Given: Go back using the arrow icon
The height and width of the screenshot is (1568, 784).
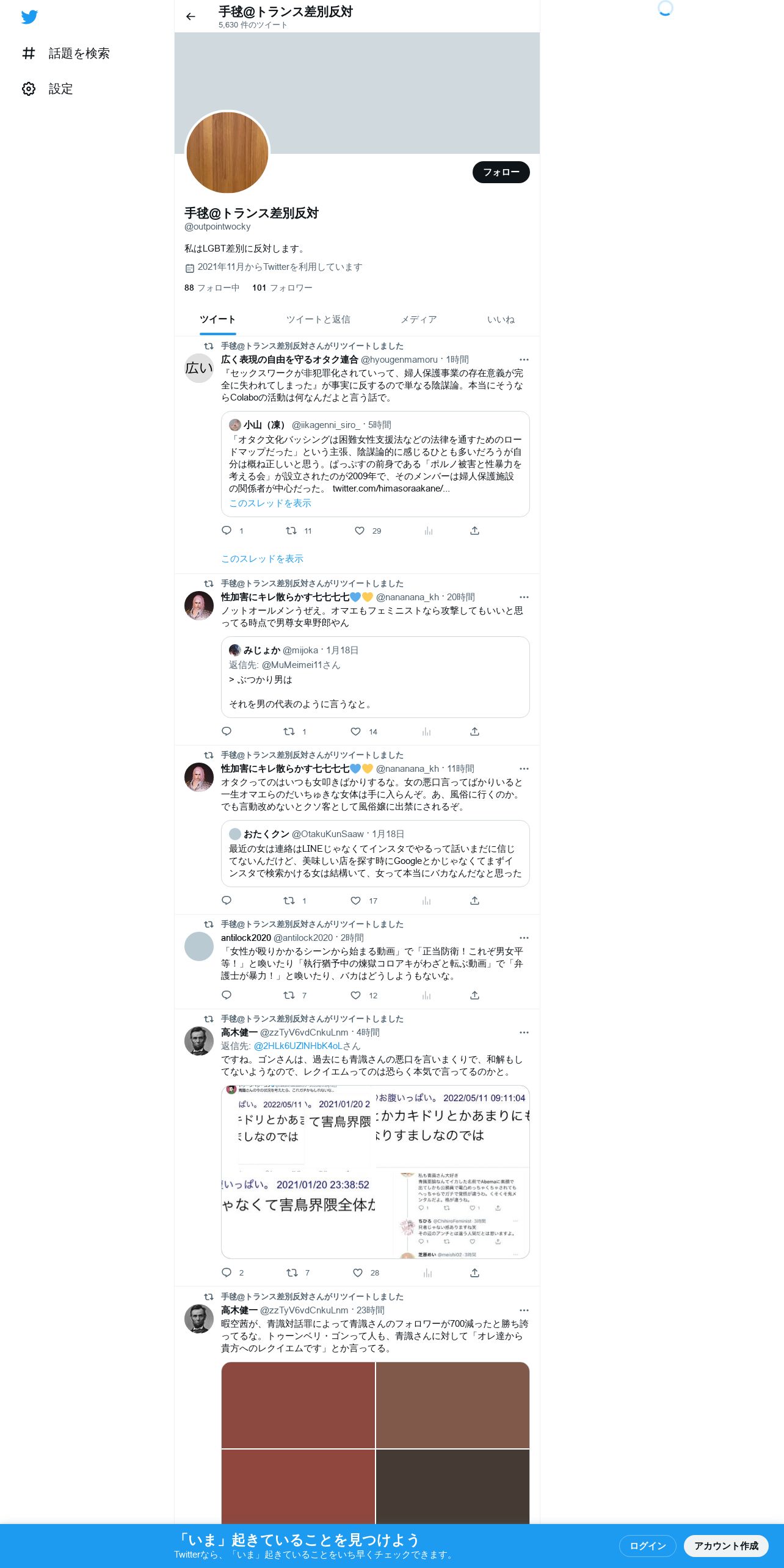Looking at the screenshot, I should click(191, 16).
